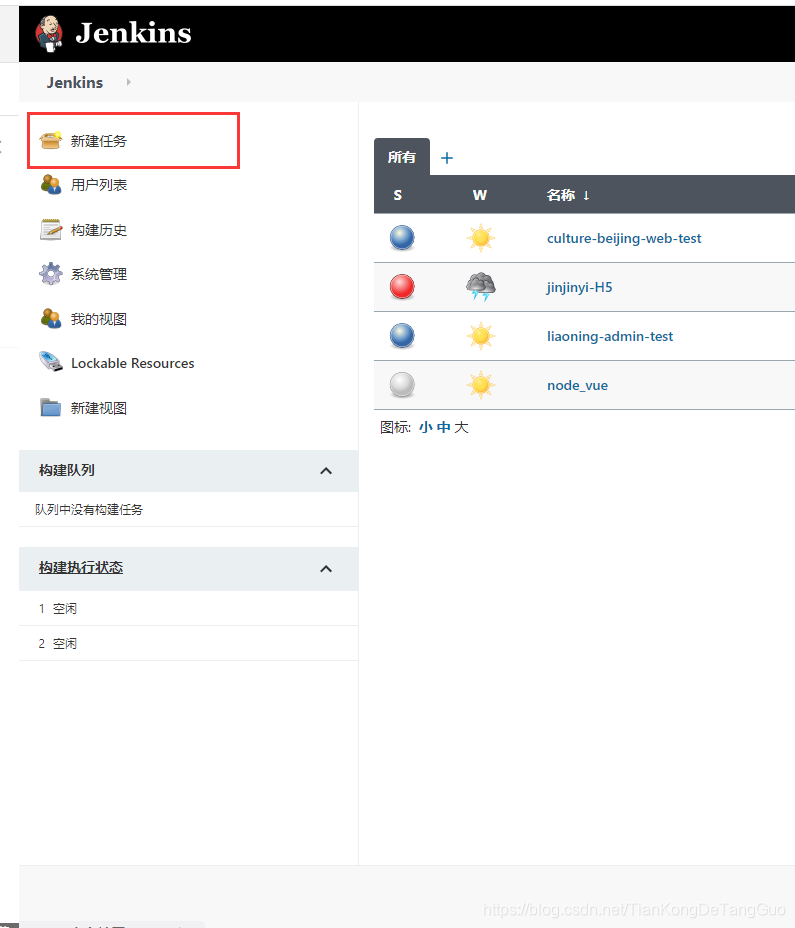Viewport: 795px width, 928px height.
Task: Click the 新建视图 folder icon
Action: tap(50, 407)
